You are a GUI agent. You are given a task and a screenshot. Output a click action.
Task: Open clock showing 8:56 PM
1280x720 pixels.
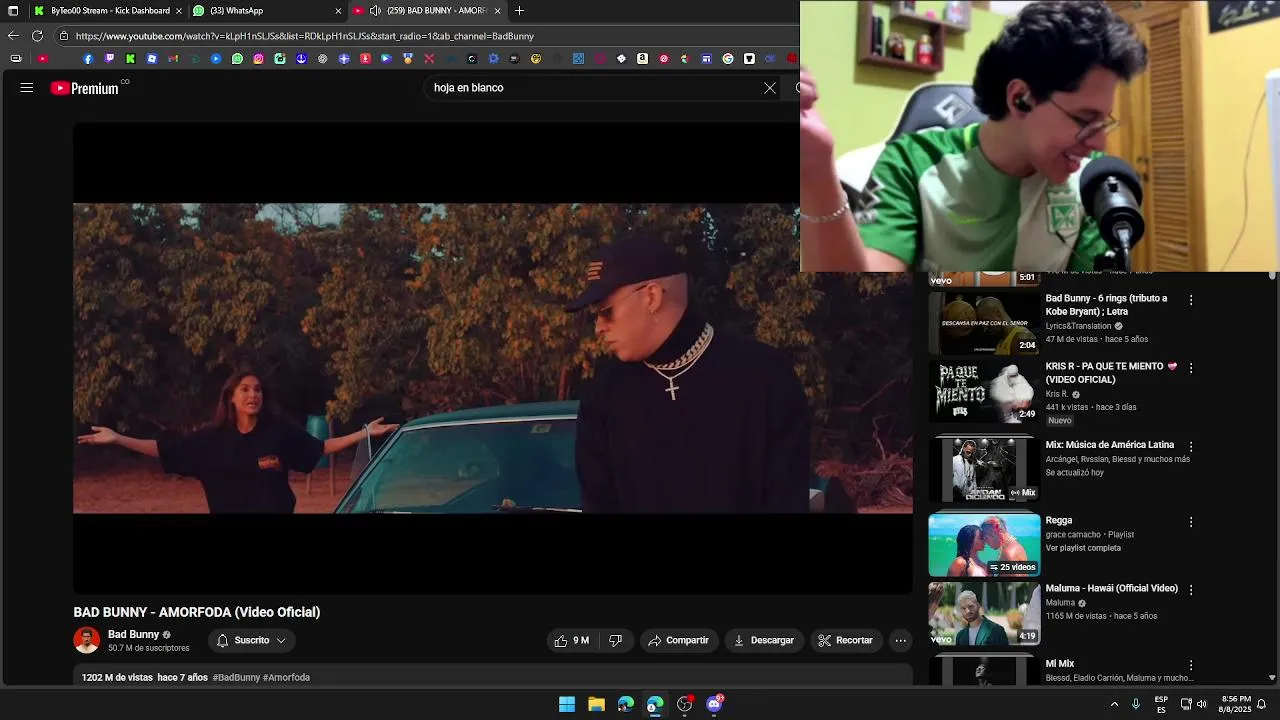1235,704
